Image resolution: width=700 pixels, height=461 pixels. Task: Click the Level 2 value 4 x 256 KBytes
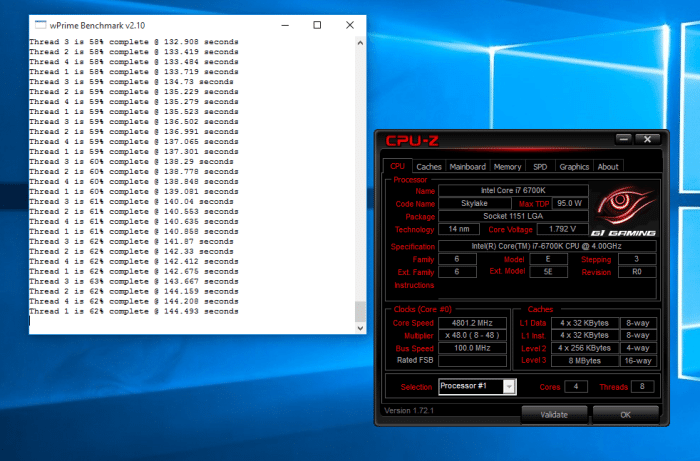(585, 348)
